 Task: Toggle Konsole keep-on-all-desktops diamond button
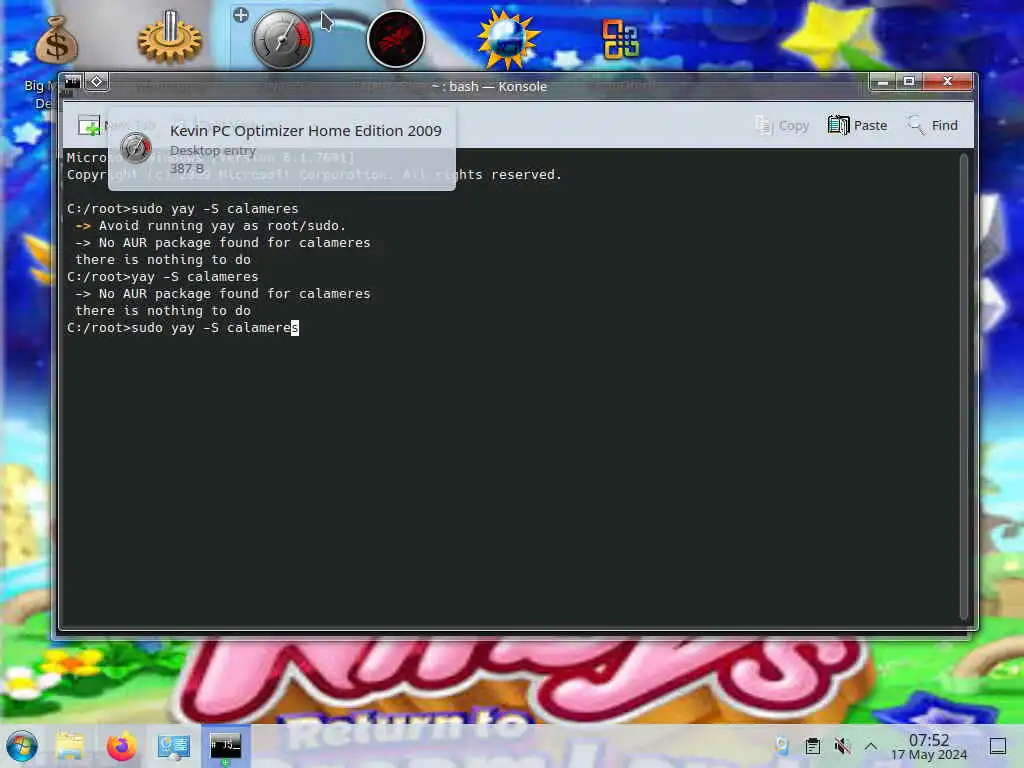[97, 82]
